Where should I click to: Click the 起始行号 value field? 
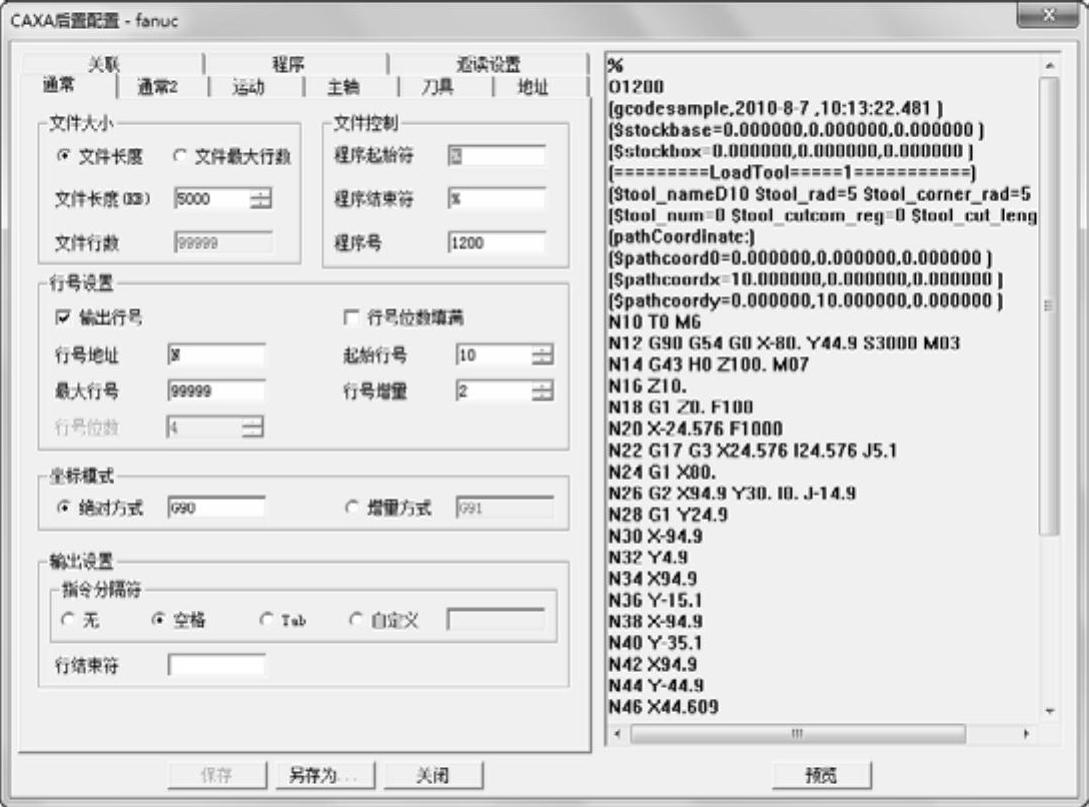(494, 356)
